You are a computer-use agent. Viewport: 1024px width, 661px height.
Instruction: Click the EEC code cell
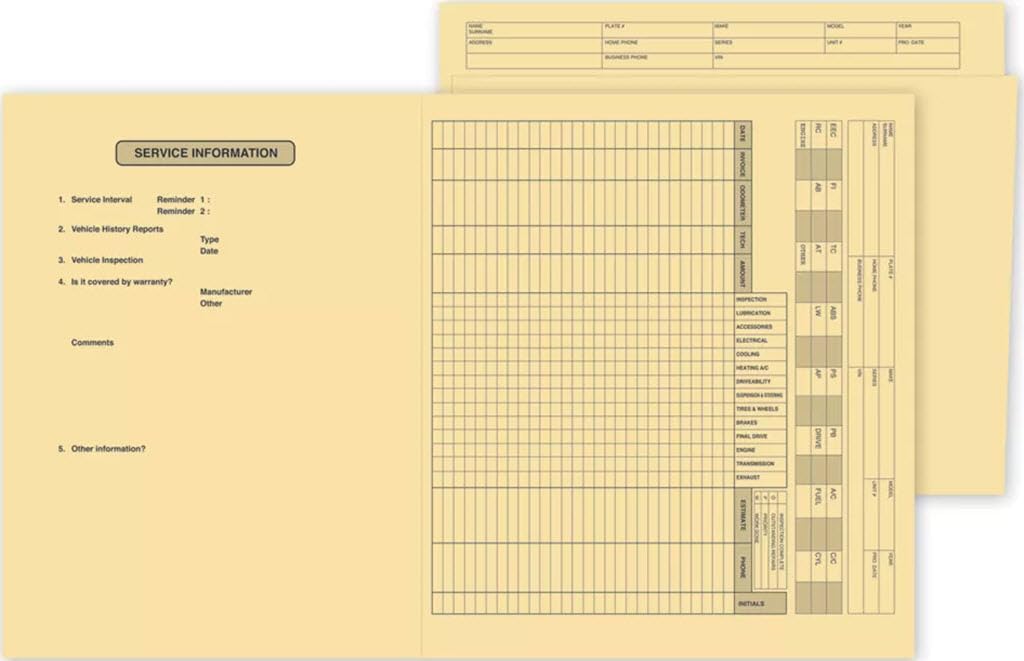point(834,135)
